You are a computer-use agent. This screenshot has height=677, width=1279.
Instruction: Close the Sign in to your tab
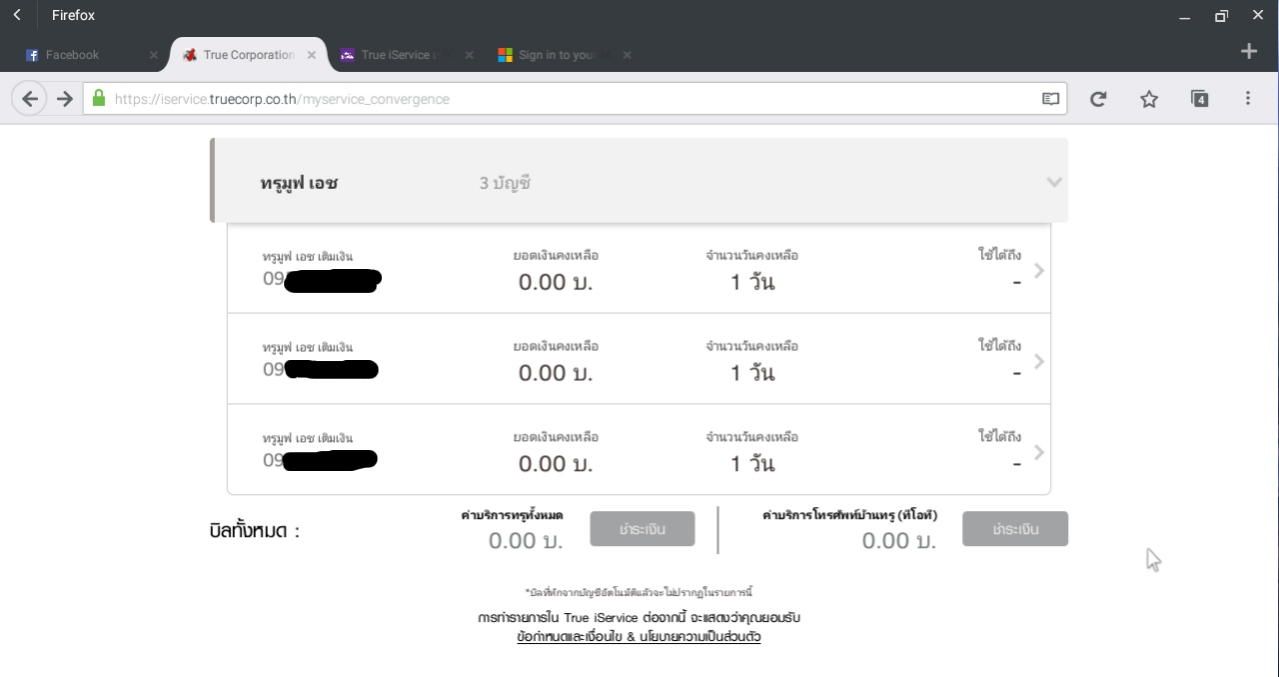pos(627,55)
